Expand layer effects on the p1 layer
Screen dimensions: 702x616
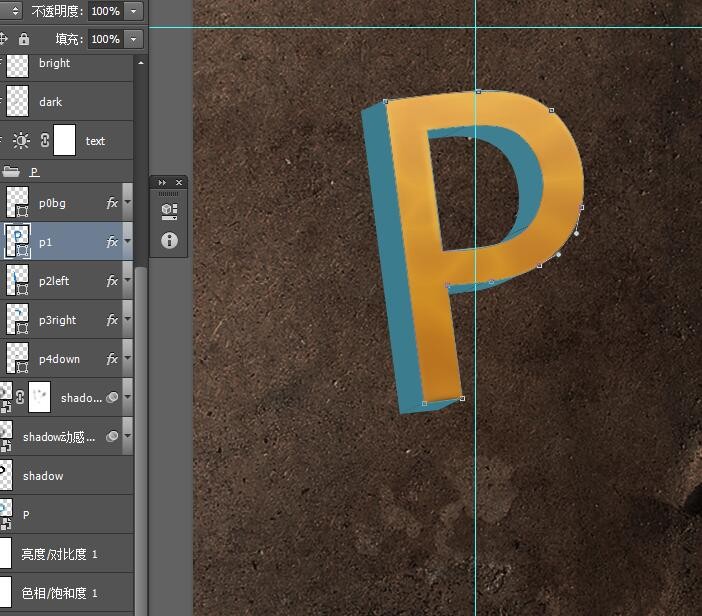pyautogui.click(x=128, y=242)
